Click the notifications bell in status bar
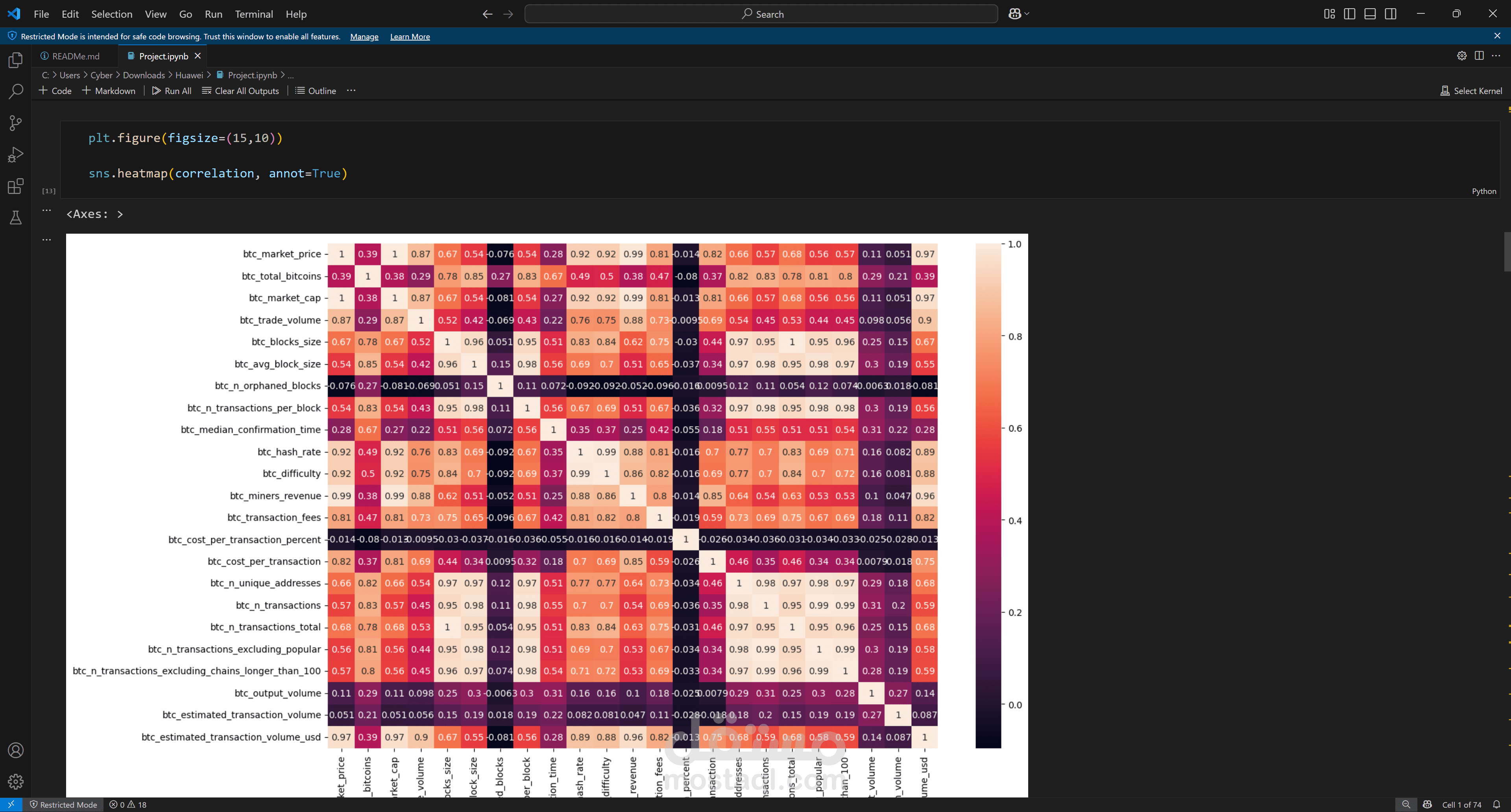Image resolution: width=1511 pixels, height=812 pixels. tap(1496, 805)
